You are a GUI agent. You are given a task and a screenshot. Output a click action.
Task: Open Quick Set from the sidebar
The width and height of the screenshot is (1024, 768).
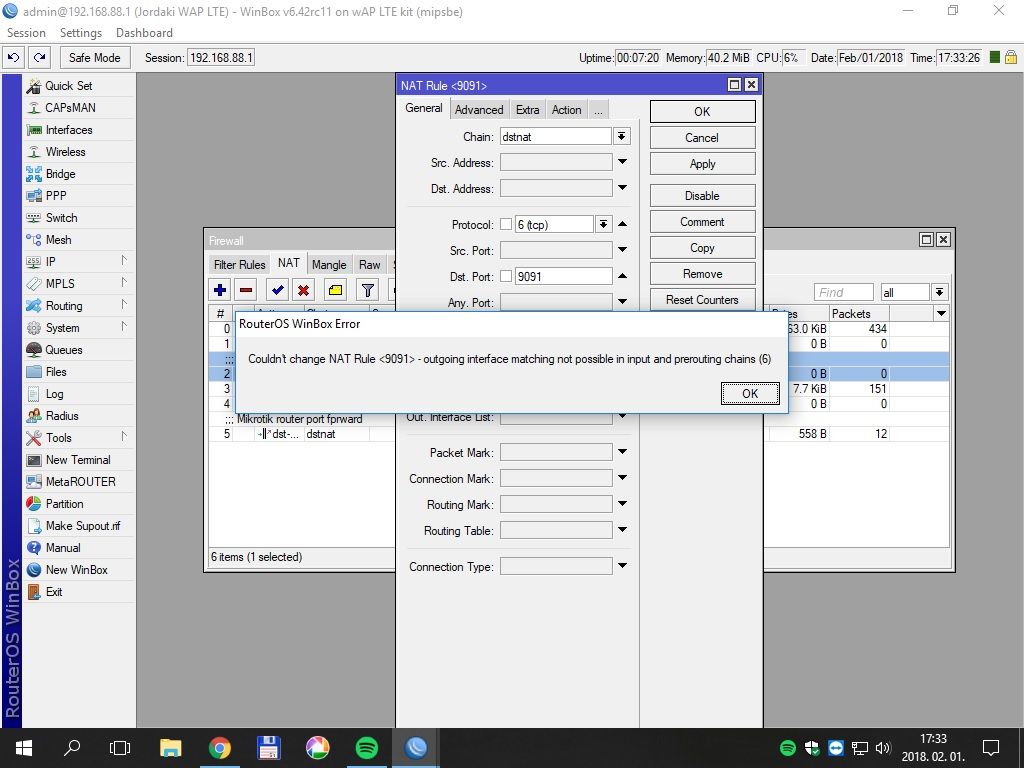pos(78,86)
